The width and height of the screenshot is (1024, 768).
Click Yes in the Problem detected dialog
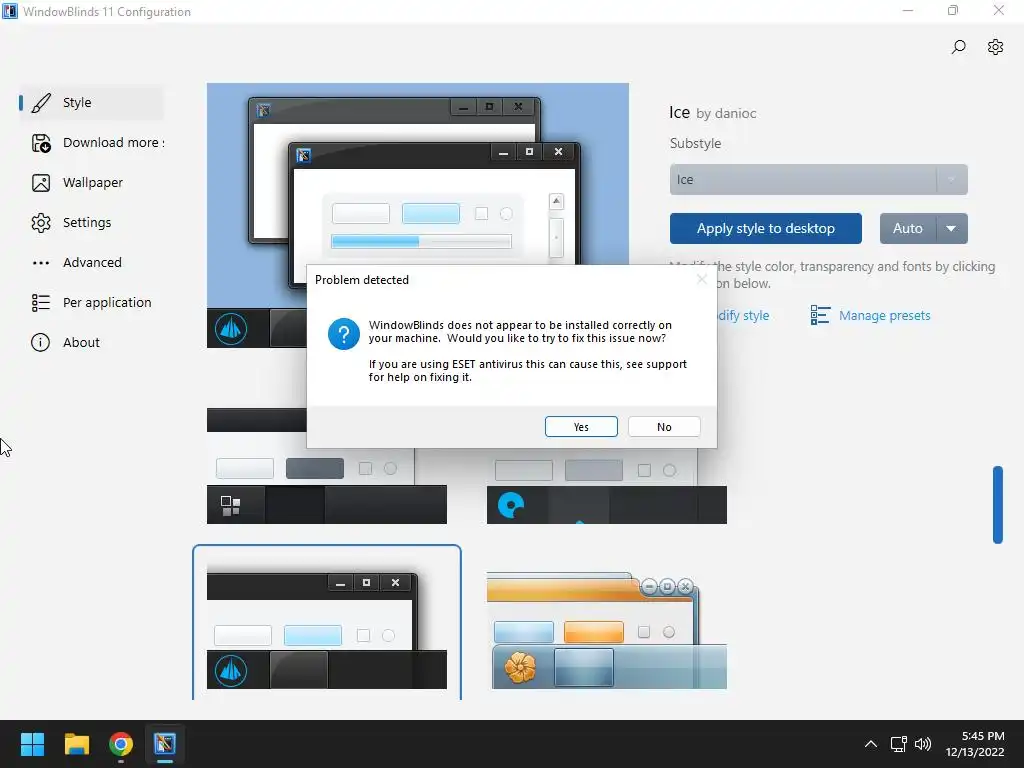point(581,426)
